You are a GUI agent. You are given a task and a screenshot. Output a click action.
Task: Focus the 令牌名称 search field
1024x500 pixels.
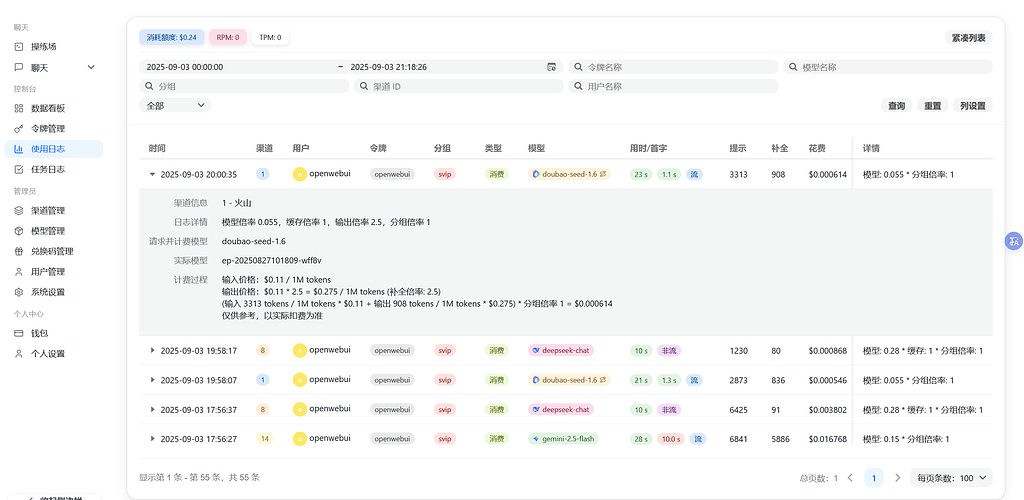pyautogui.click(x=673, y=67)
